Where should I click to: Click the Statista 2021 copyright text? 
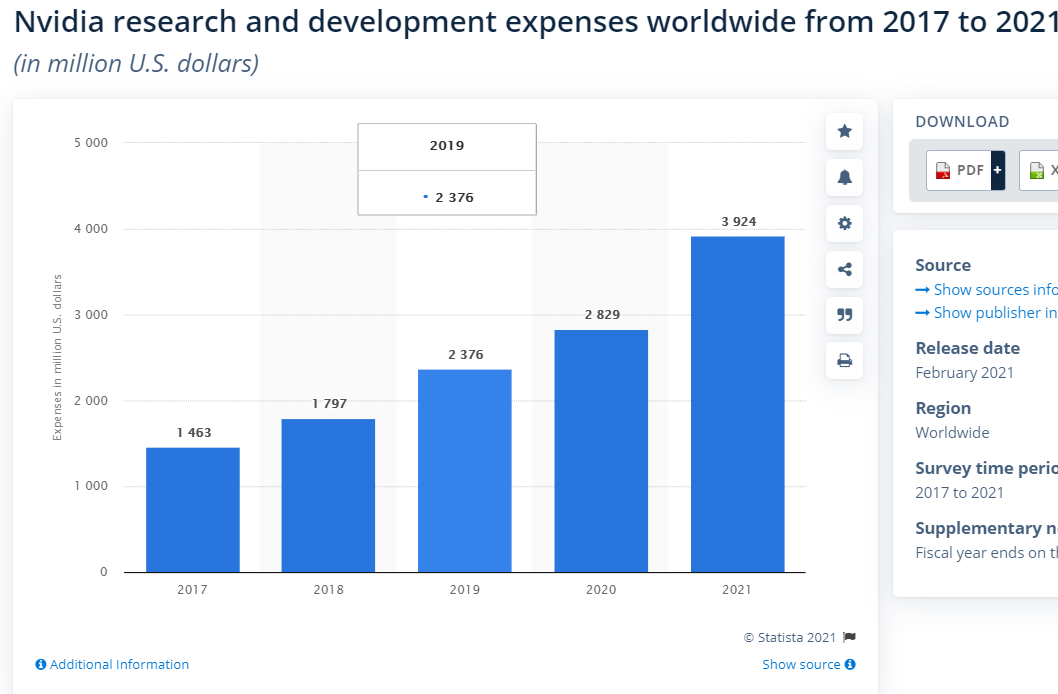(790, 637)
